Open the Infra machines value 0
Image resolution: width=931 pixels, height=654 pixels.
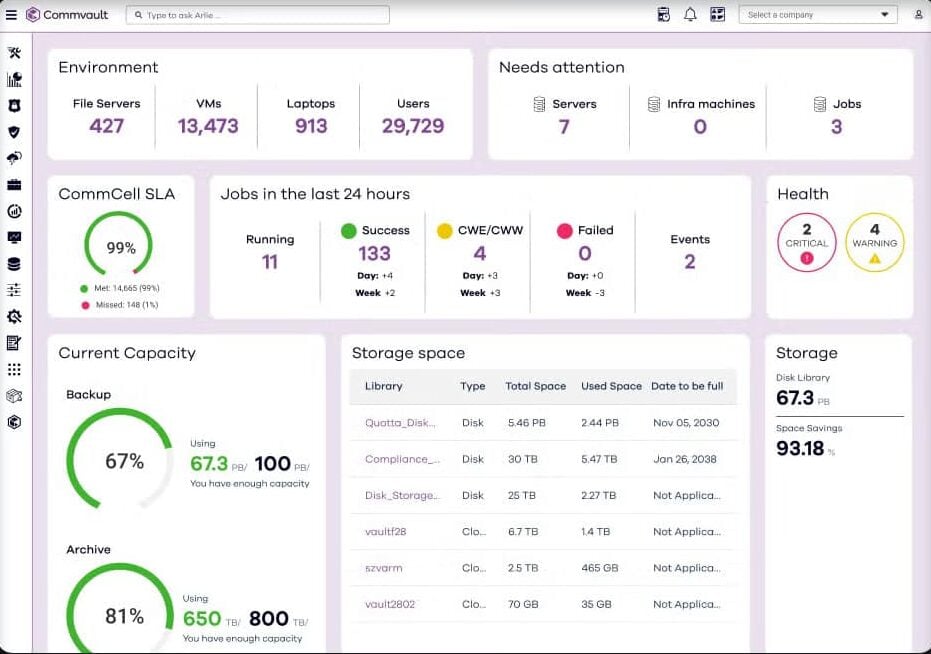tap(701, 127)
